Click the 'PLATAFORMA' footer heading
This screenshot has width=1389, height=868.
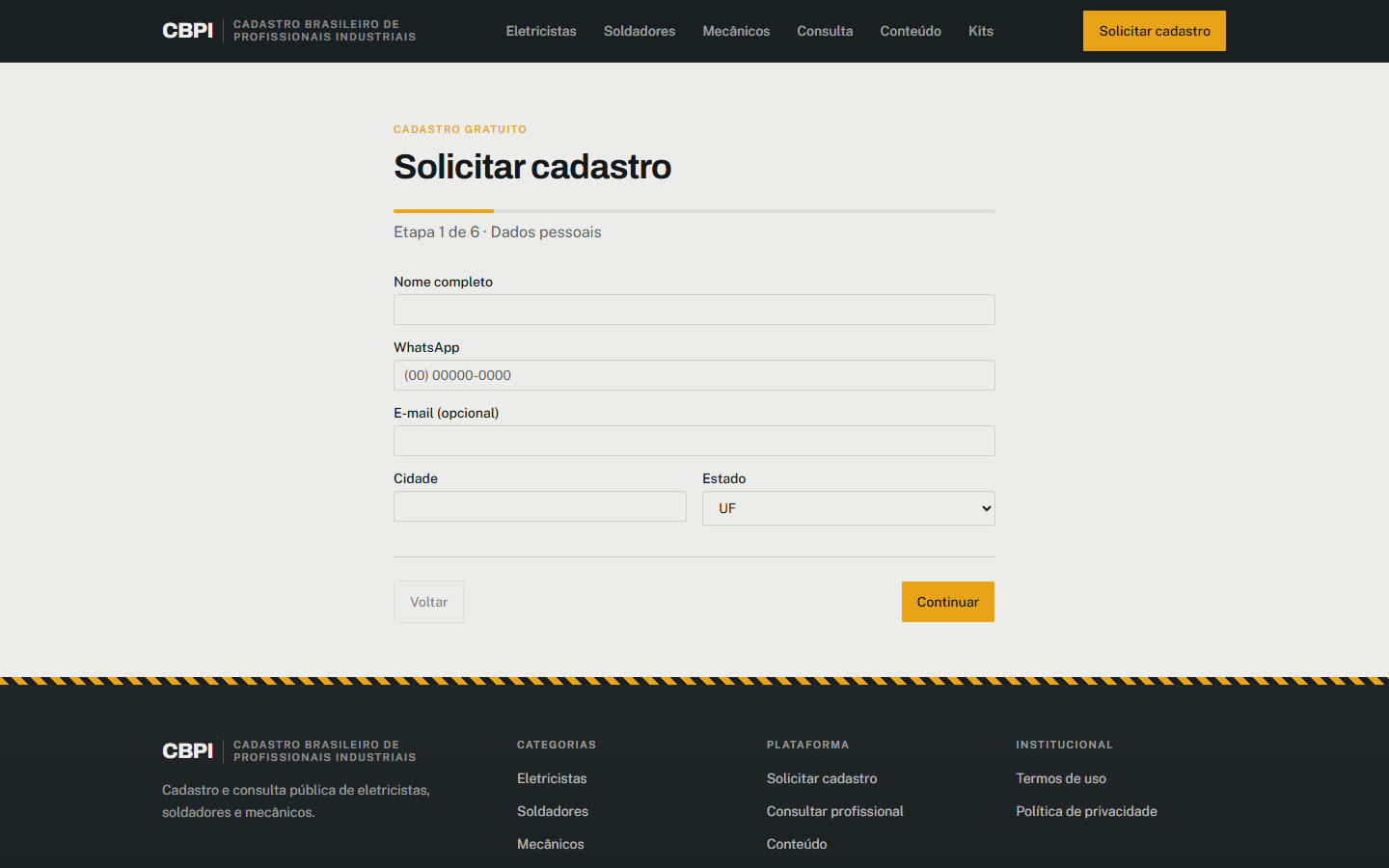click(808, 745)
